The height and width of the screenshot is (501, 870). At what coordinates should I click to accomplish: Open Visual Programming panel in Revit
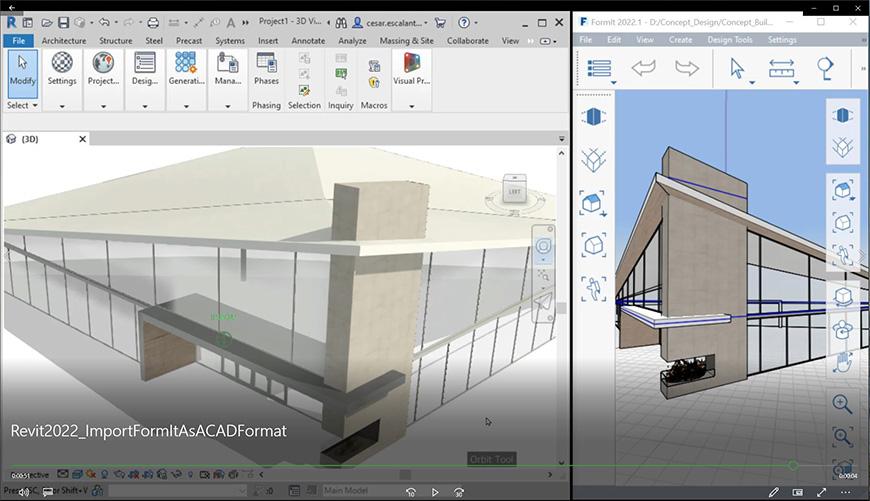click(411, 69)
